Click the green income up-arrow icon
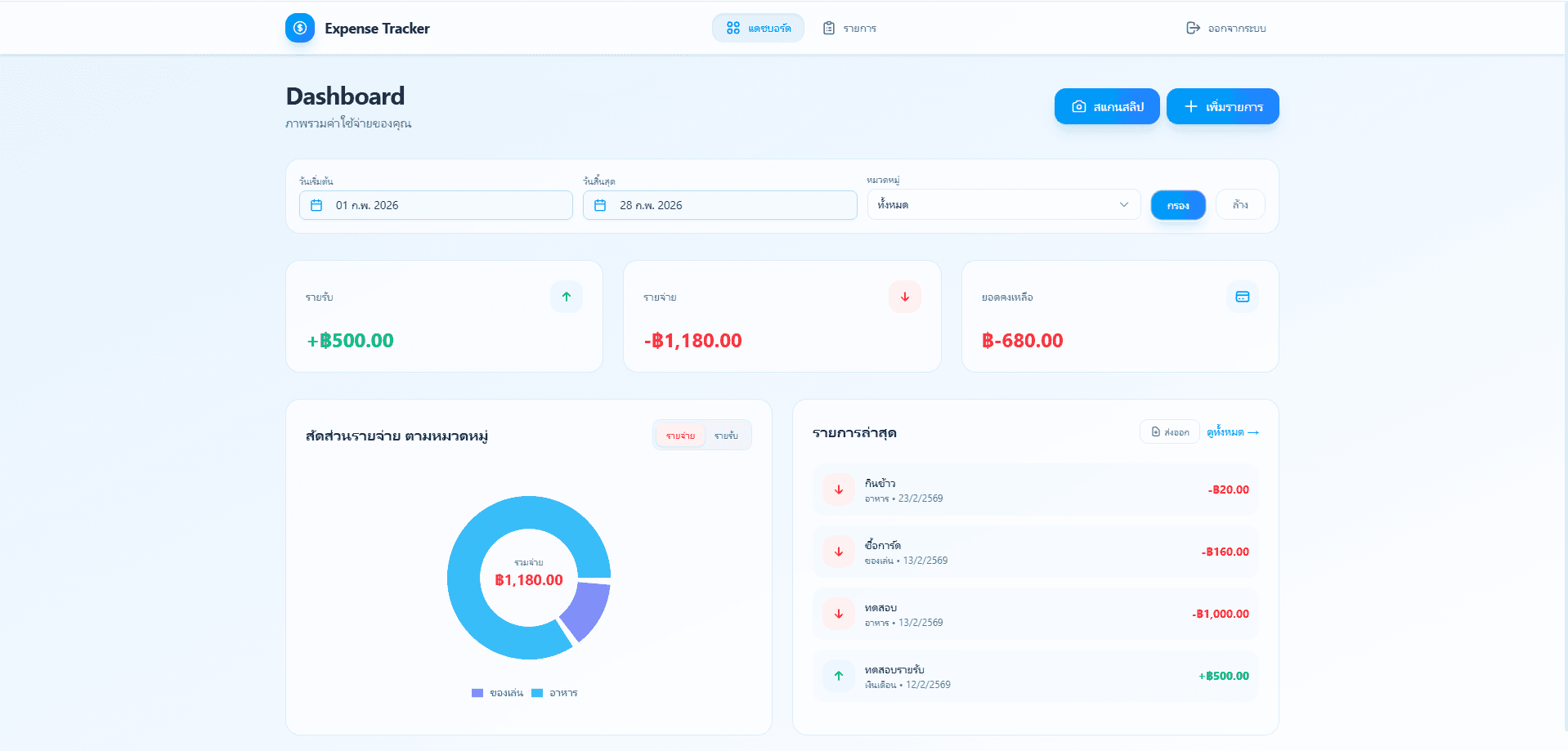Screen dimensions: 1568x751 [566, 296]
